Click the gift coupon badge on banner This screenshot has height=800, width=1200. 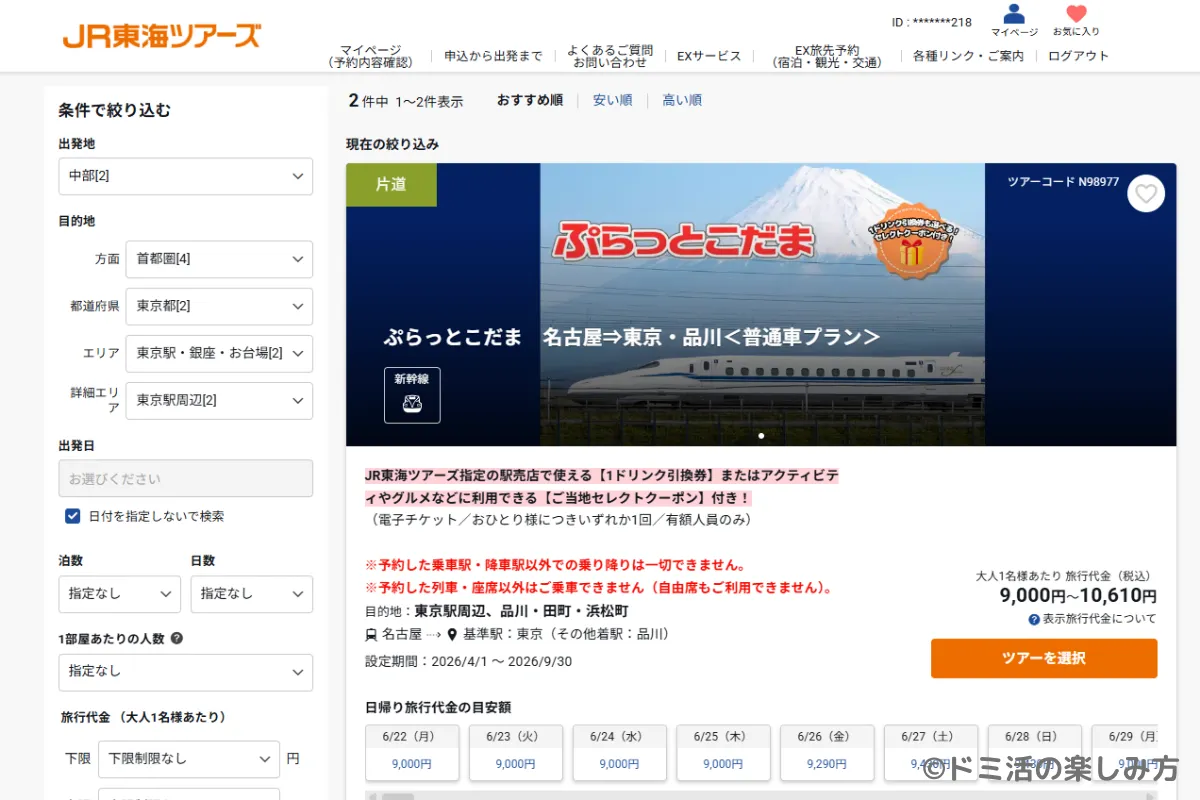point(911,241)
